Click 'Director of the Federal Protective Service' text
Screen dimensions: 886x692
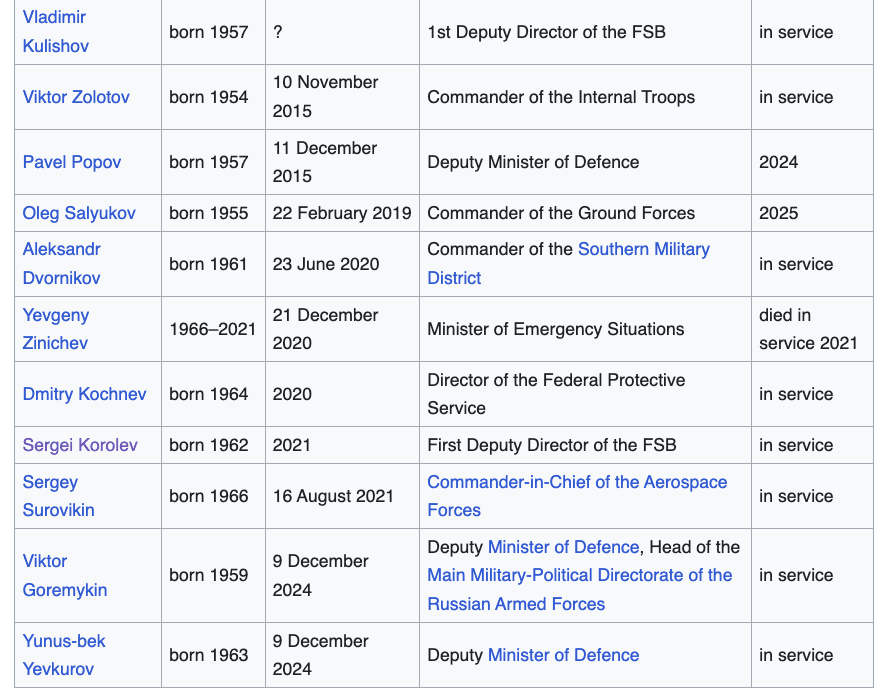[x=557, y=394]
